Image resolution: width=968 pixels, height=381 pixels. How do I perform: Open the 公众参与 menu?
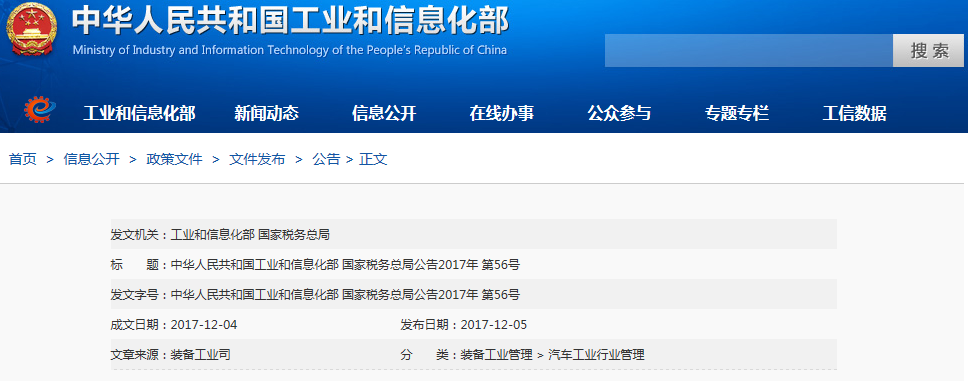pos(619,114)
